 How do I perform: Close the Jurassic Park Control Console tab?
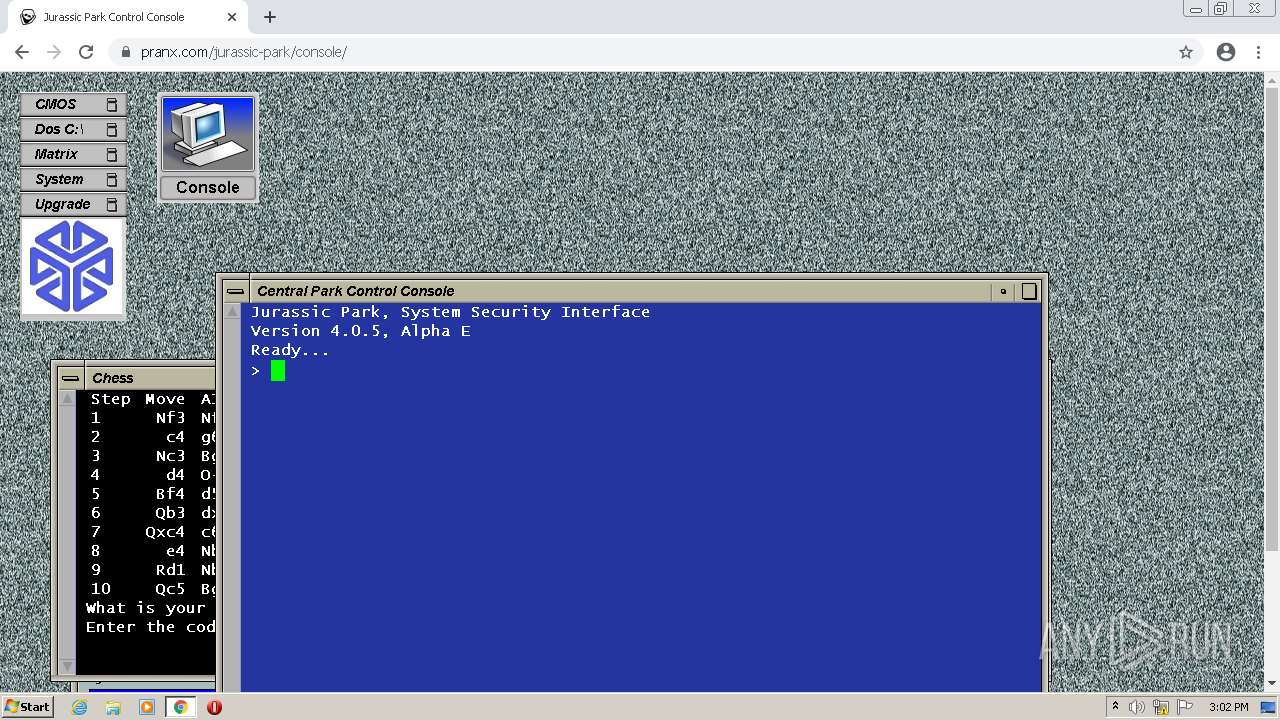click(x=232, y=17)
